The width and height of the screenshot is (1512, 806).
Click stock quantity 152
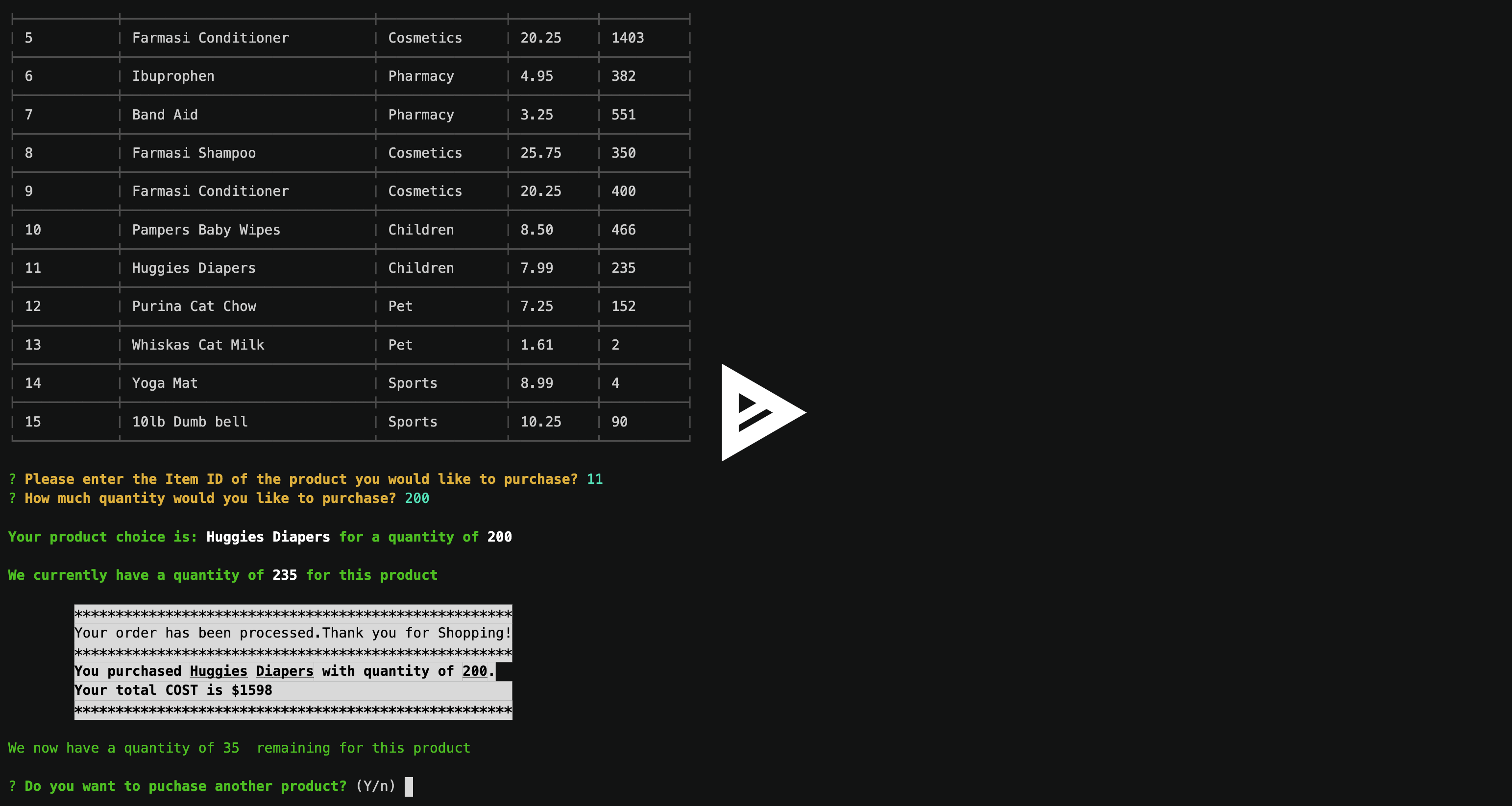(x=623, y=306)
